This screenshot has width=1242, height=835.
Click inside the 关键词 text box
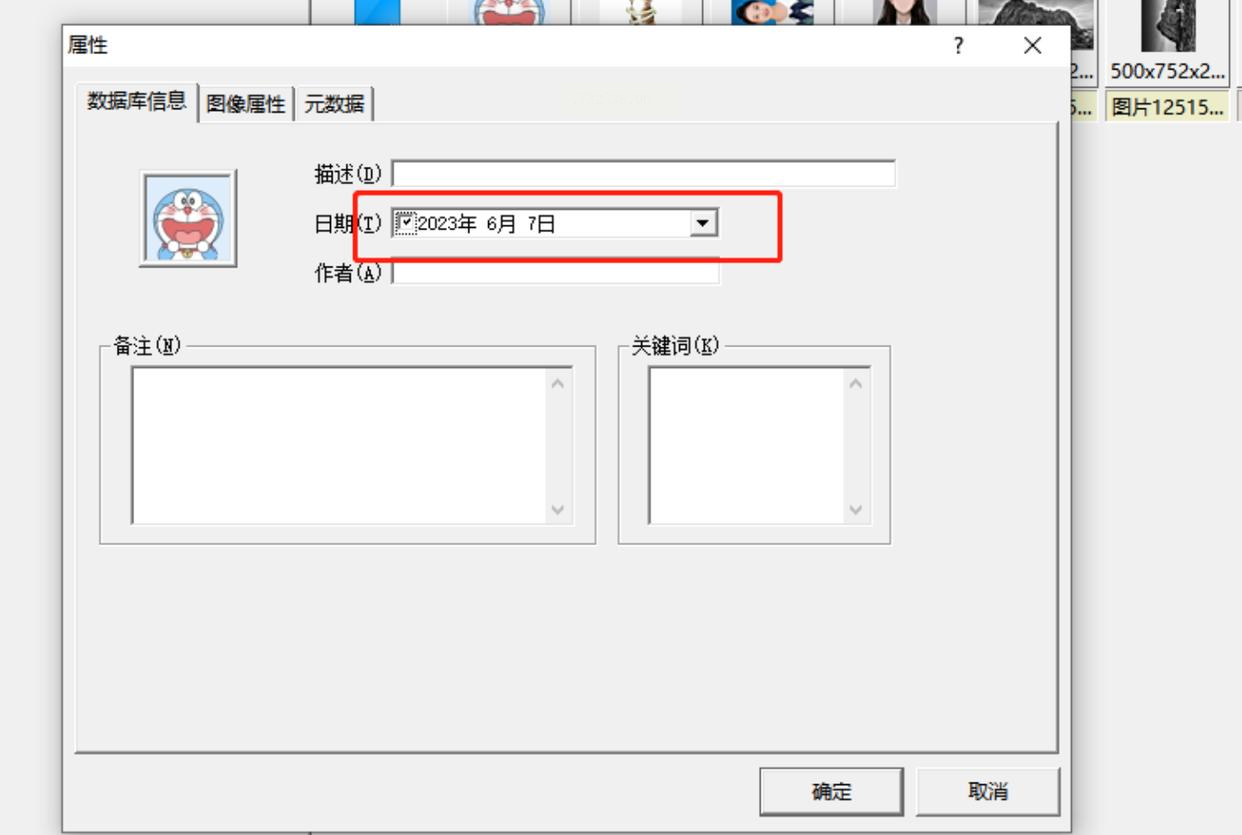(746, 445)
